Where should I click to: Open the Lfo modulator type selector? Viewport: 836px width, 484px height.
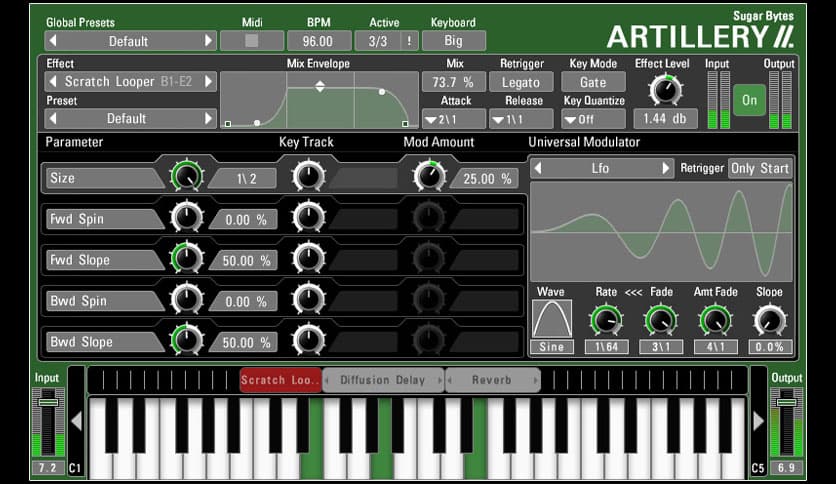601,168
